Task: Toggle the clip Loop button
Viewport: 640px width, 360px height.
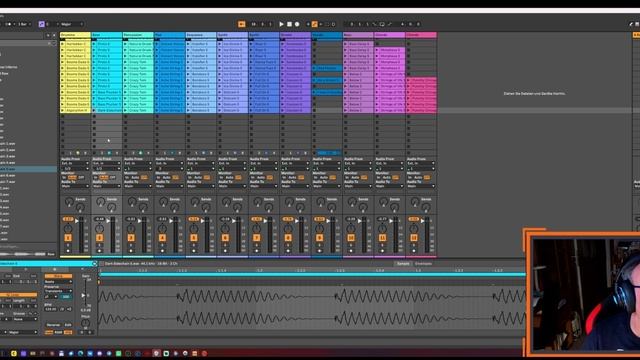Action: pyautogui.click(x=18, y=295)
